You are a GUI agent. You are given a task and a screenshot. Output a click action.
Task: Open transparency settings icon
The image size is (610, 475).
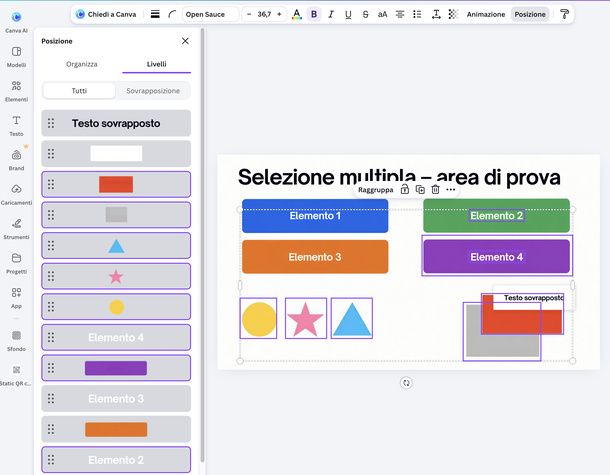point(453,14)
